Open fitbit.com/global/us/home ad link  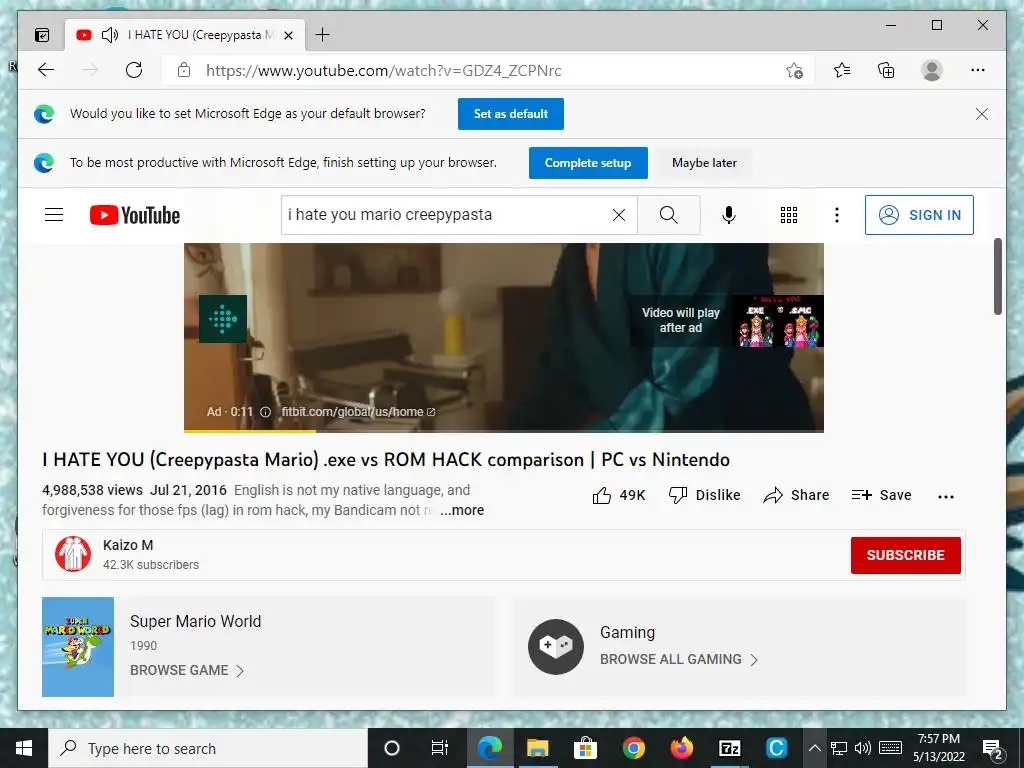358,412
